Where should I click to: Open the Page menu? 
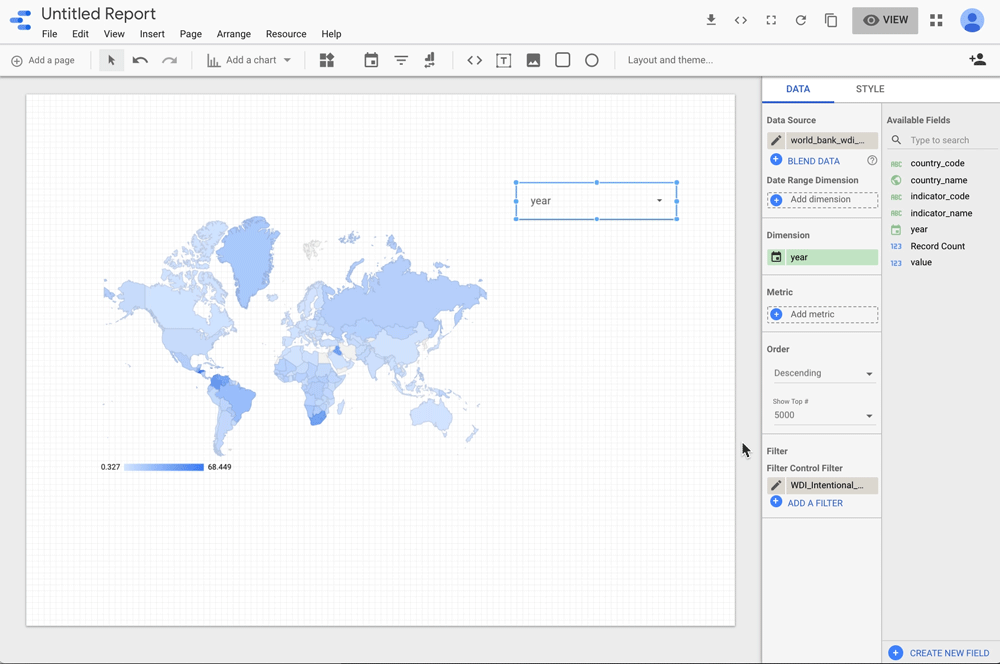tap(190, 34)
